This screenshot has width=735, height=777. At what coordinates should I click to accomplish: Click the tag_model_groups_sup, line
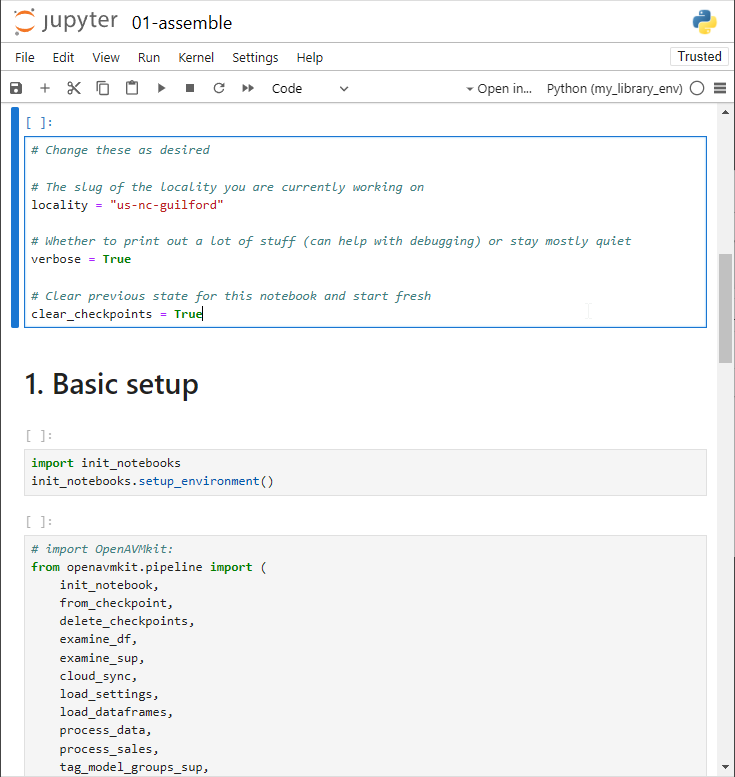[x=134, y=767]
